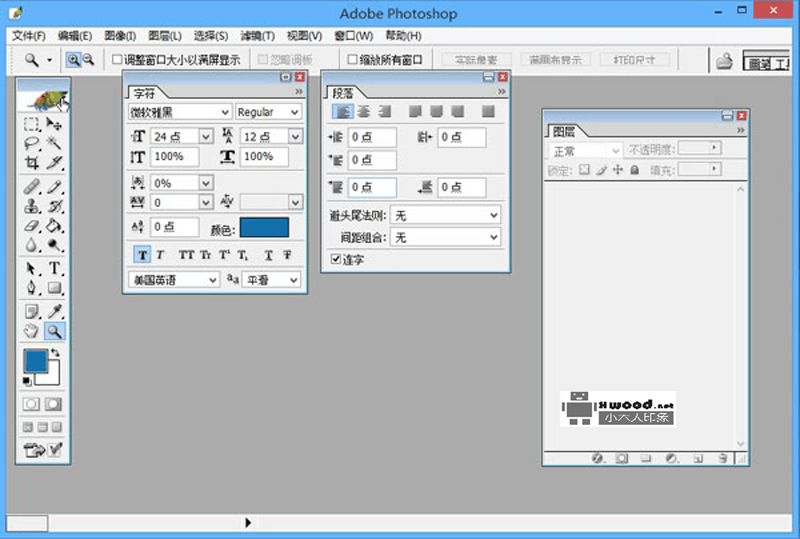Toggle faux bold in Character panel
Image resolution: width=800 pixels, height=539 pixels.
tap(142, 255)
